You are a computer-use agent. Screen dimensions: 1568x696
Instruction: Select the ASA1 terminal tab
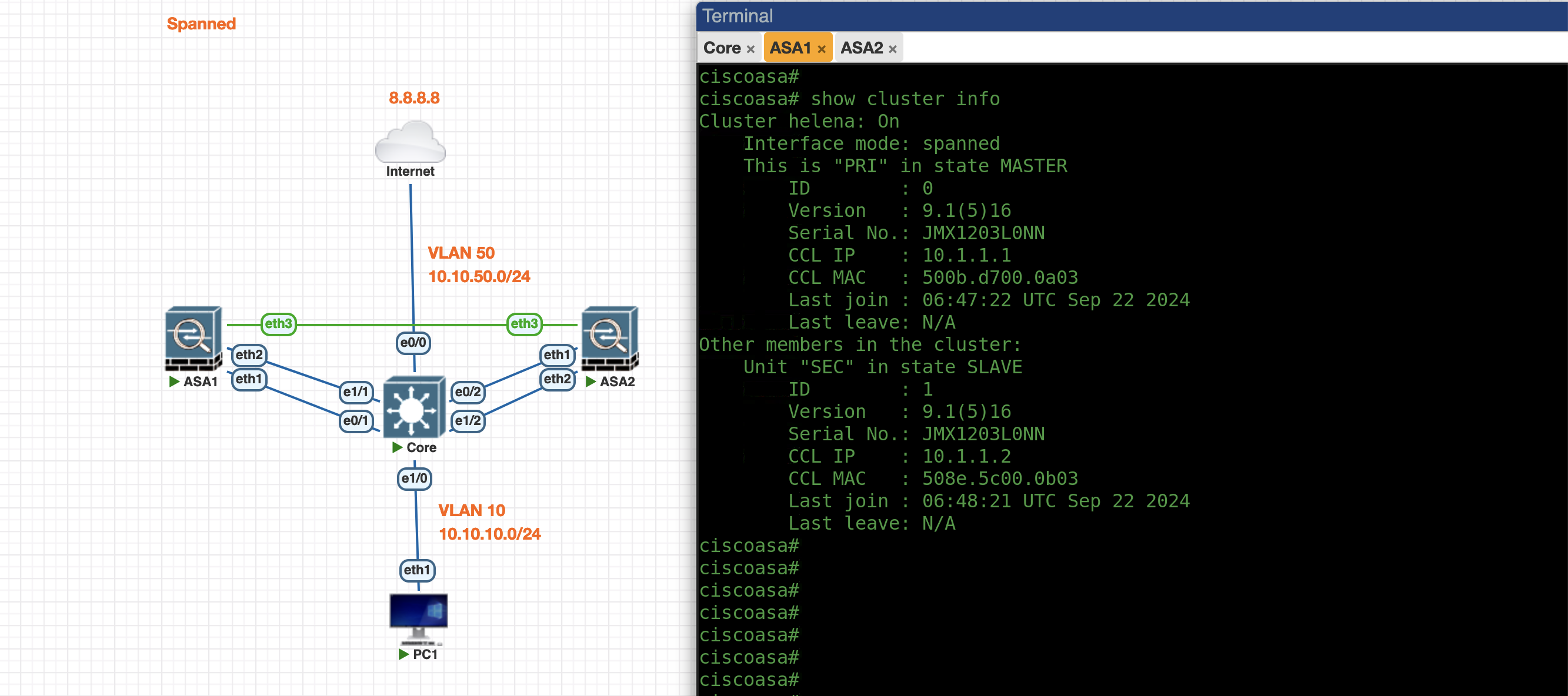pos(790,48)
